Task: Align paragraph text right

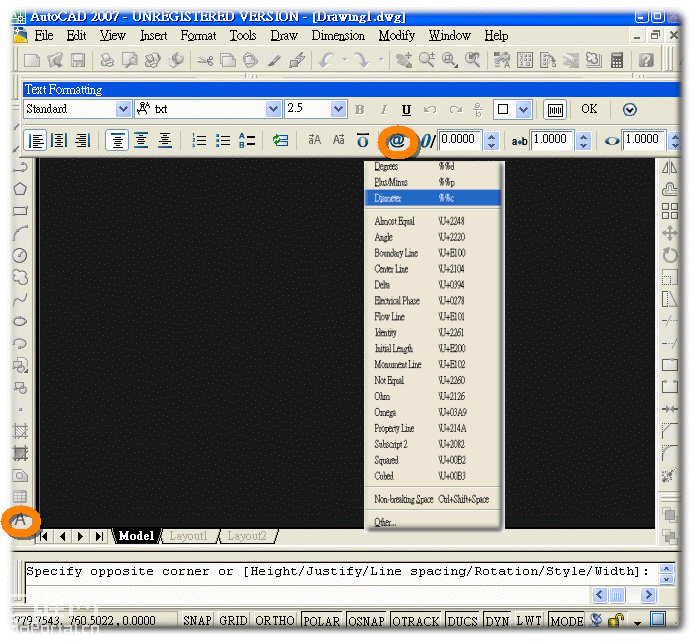Action: (x=82, y=141)
